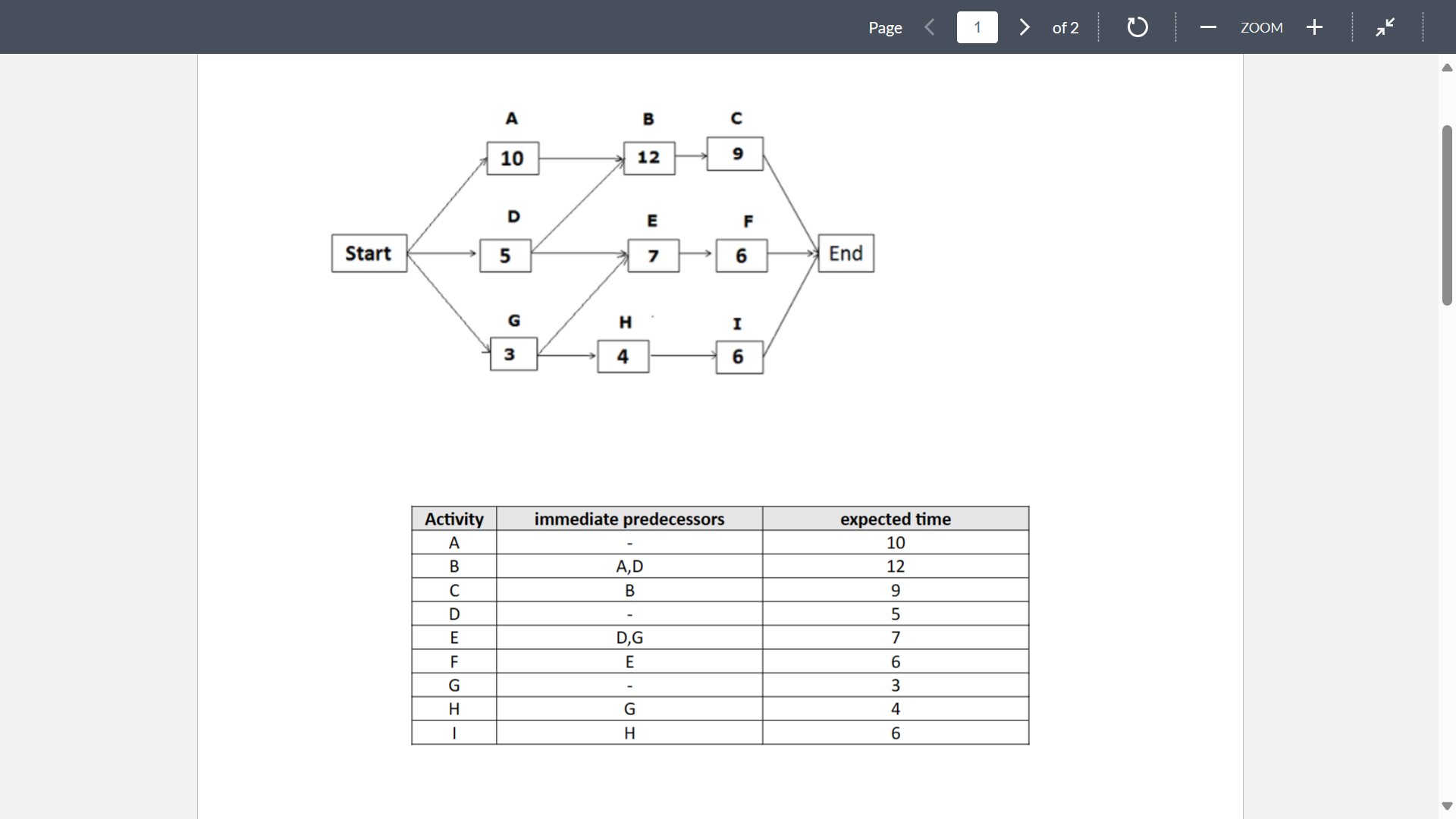Image resolution: width=1456 pixels, height=819 pixels.
Task: Zoom out using the minus icon
Action: (1208, 27)
